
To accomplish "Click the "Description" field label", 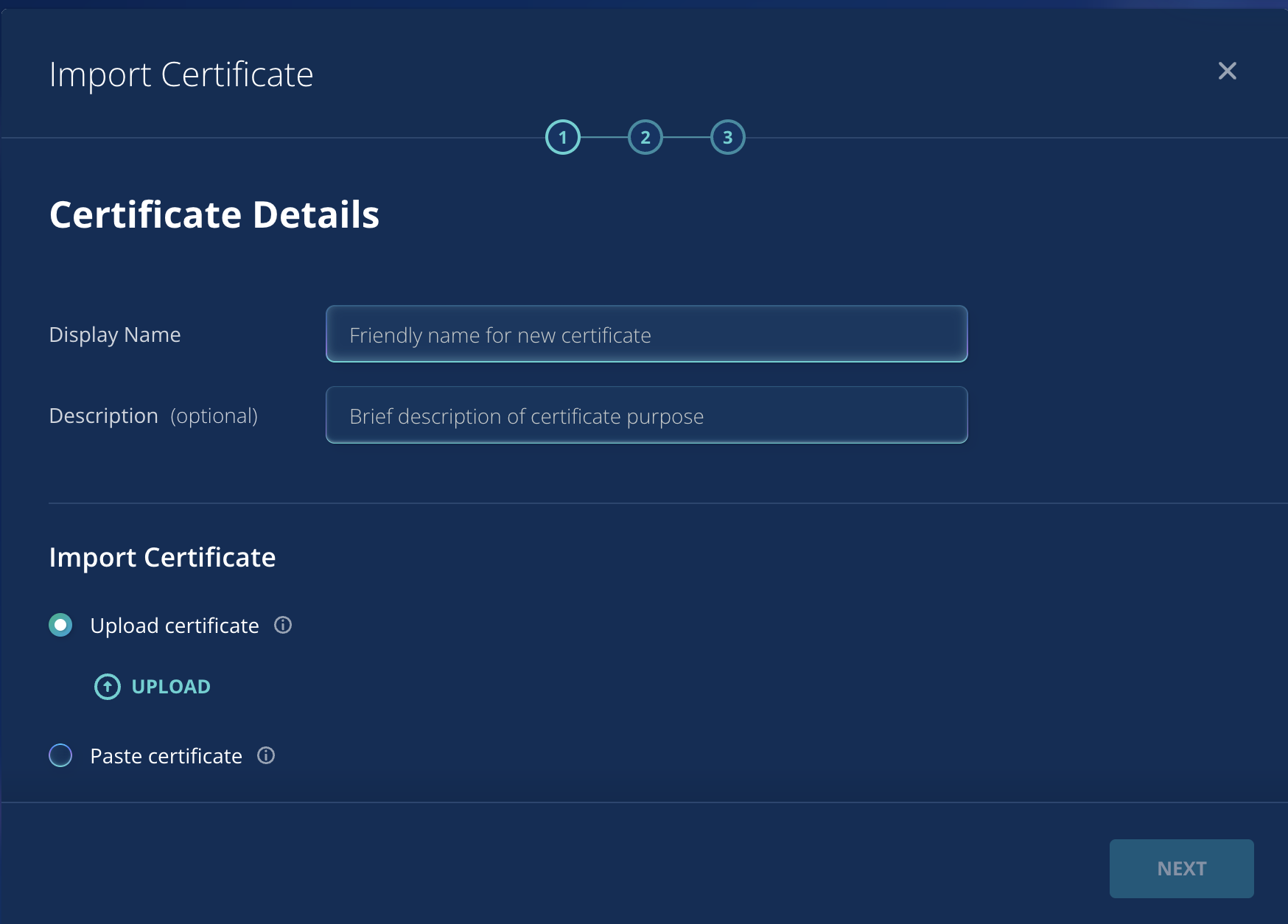I will coord(103,416).
